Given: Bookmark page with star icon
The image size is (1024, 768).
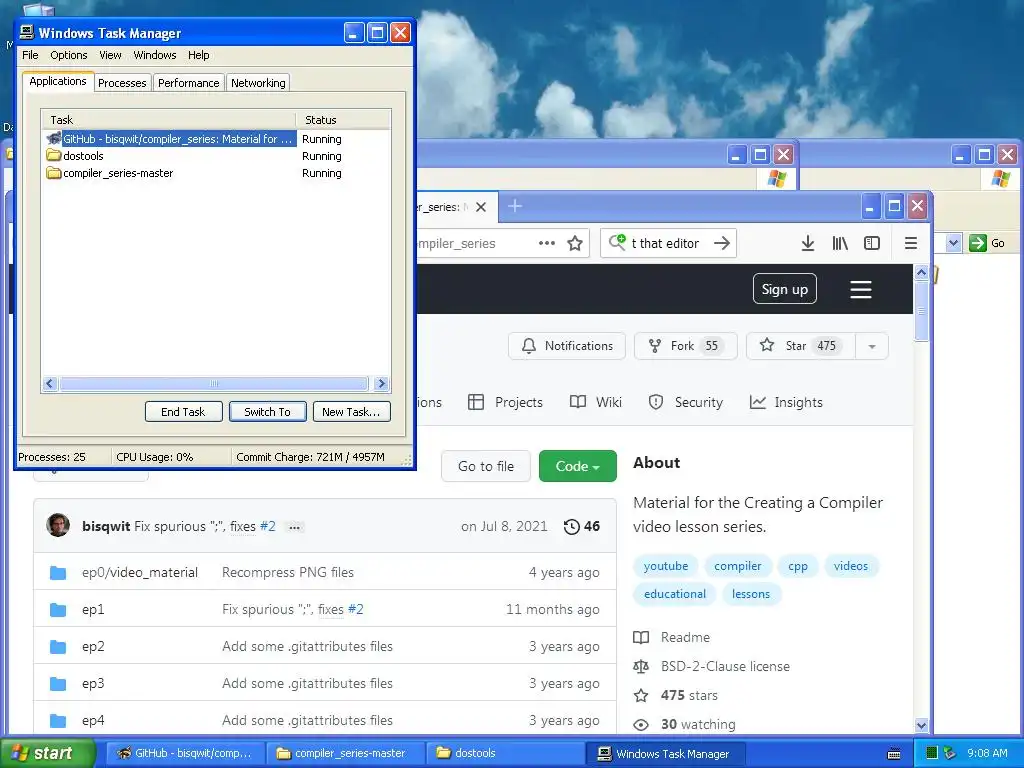Looking at the screenshot, I should [x=575, y=244].
